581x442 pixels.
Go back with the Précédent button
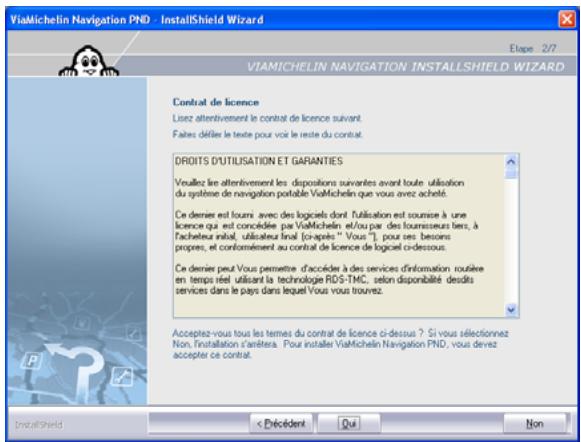(281, 423)
